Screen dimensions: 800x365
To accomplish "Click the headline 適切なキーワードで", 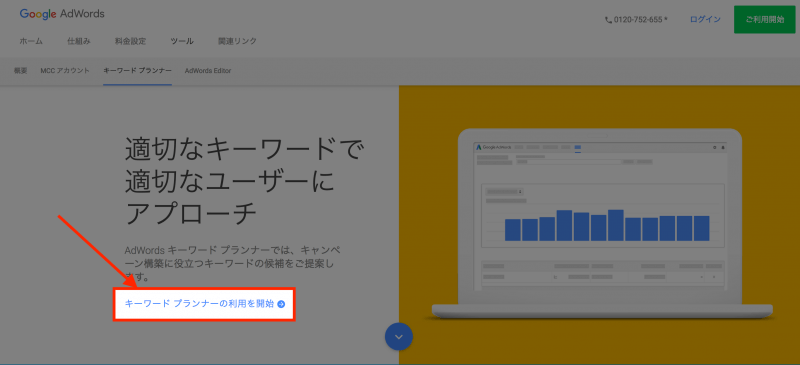I will click(x=244, y=150).
